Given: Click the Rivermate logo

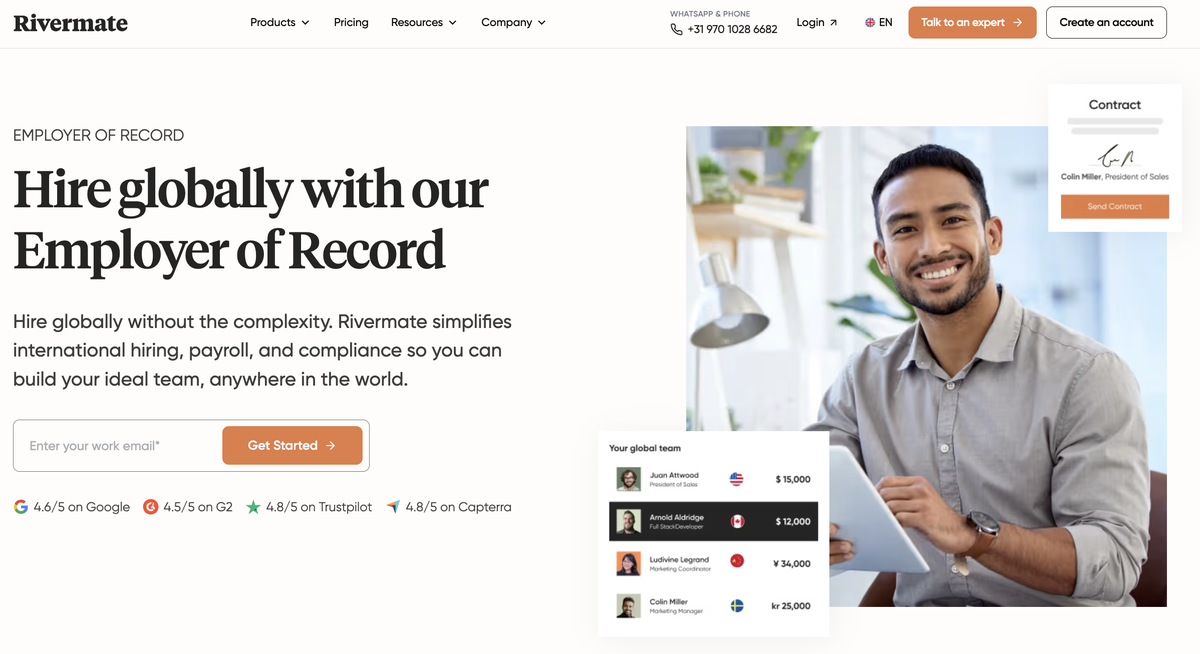Looking at the screenshot, I should tap(70, 22).
